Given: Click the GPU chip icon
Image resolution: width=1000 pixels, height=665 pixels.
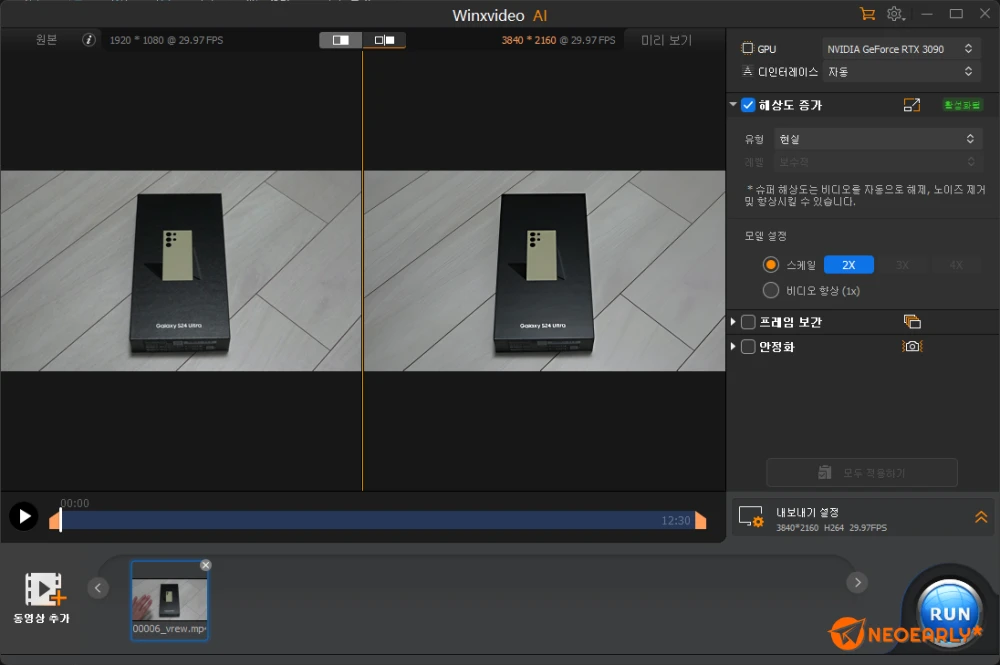Looking at the screenshot, I should tap(747, 48).
